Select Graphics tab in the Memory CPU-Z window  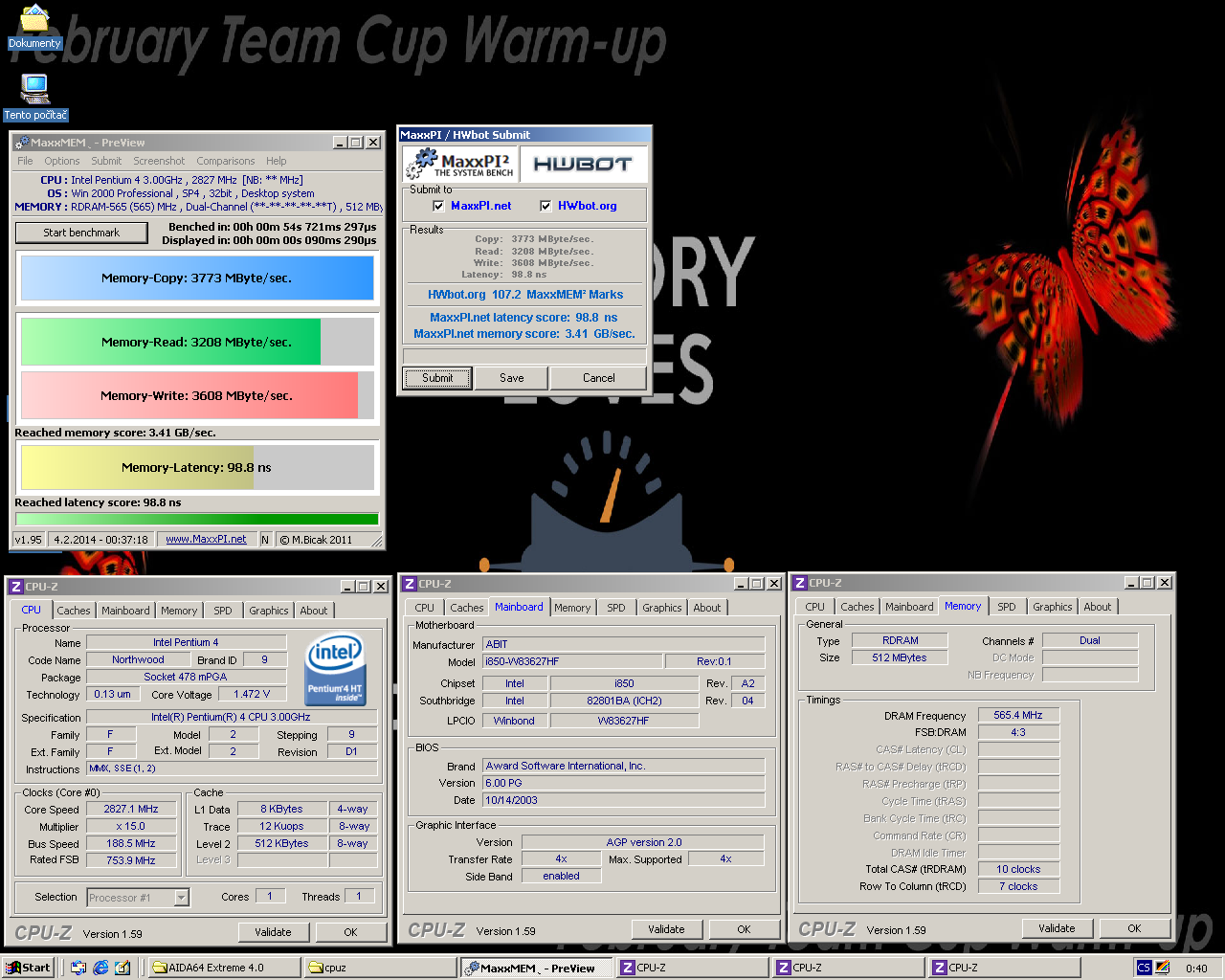click(x=1053, y=607)
